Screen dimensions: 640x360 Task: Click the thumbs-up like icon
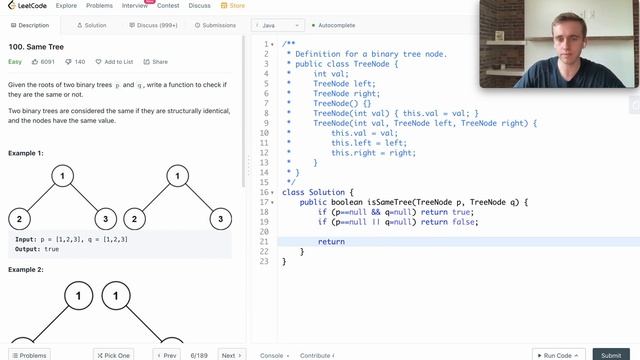35,62
